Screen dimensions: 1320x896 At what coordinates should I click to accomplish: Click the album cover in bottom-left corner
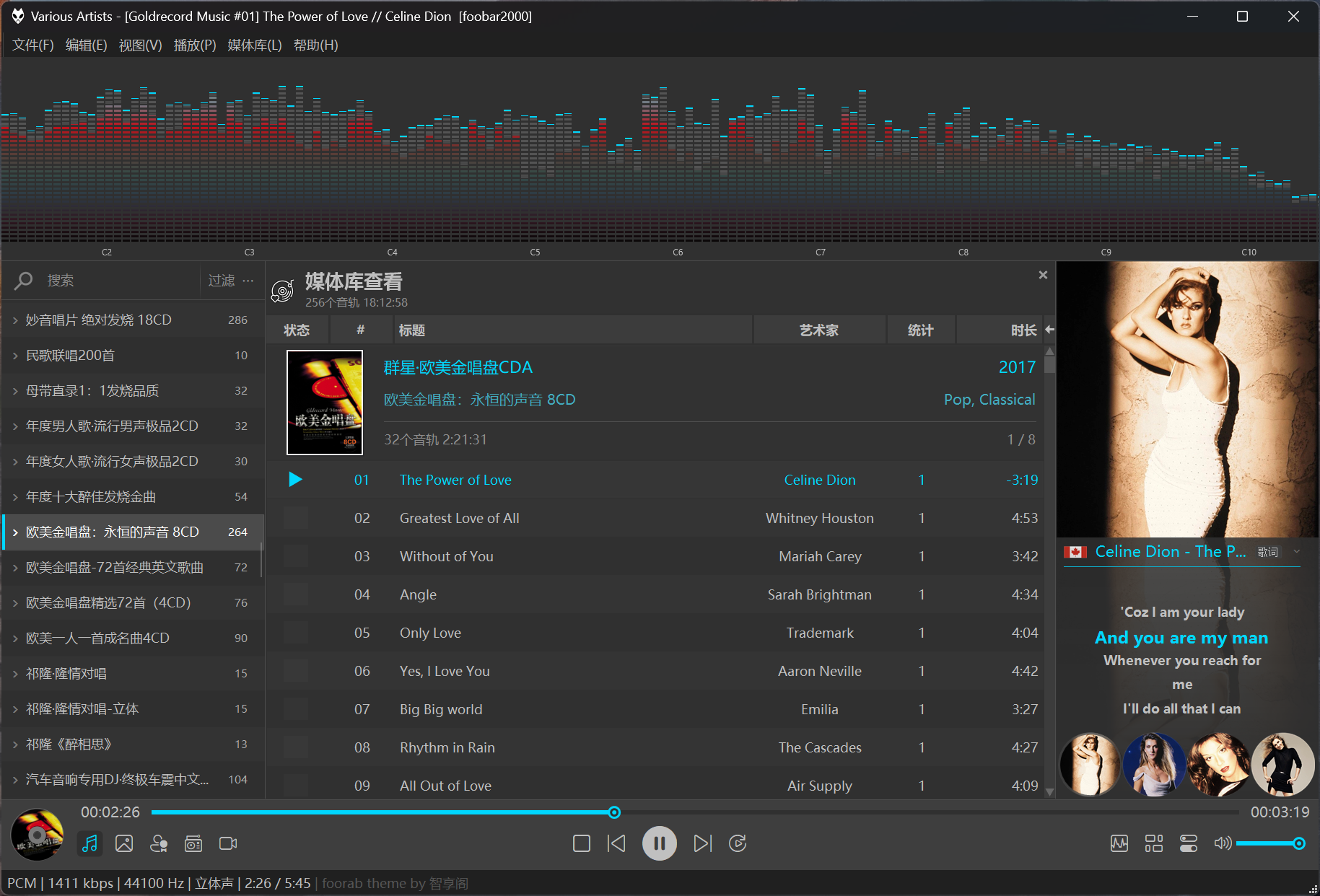pos(38,835)
